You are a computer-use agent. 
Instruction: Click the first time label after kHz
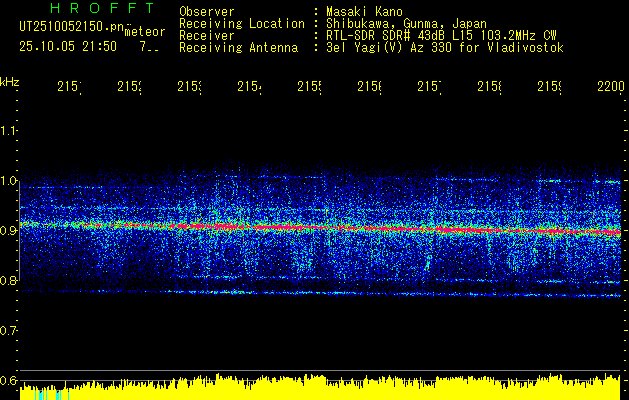(x=69, y=86)
